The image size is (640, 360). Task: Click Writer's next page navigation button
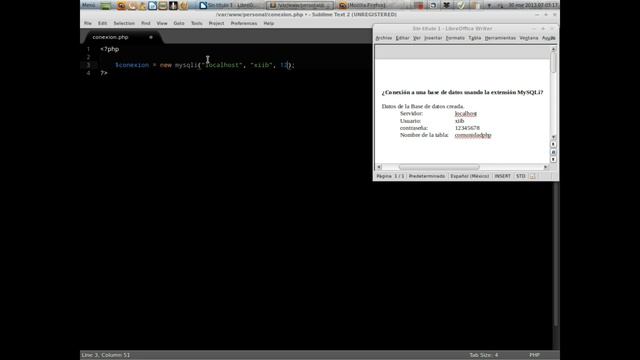click(553, 160)
